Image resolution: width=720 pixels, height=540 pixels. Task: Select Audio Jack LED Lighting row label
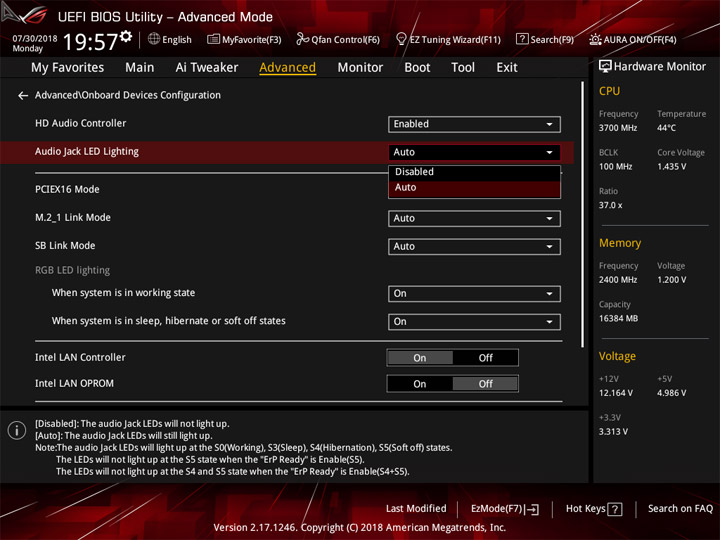click(x=87, y=152)
